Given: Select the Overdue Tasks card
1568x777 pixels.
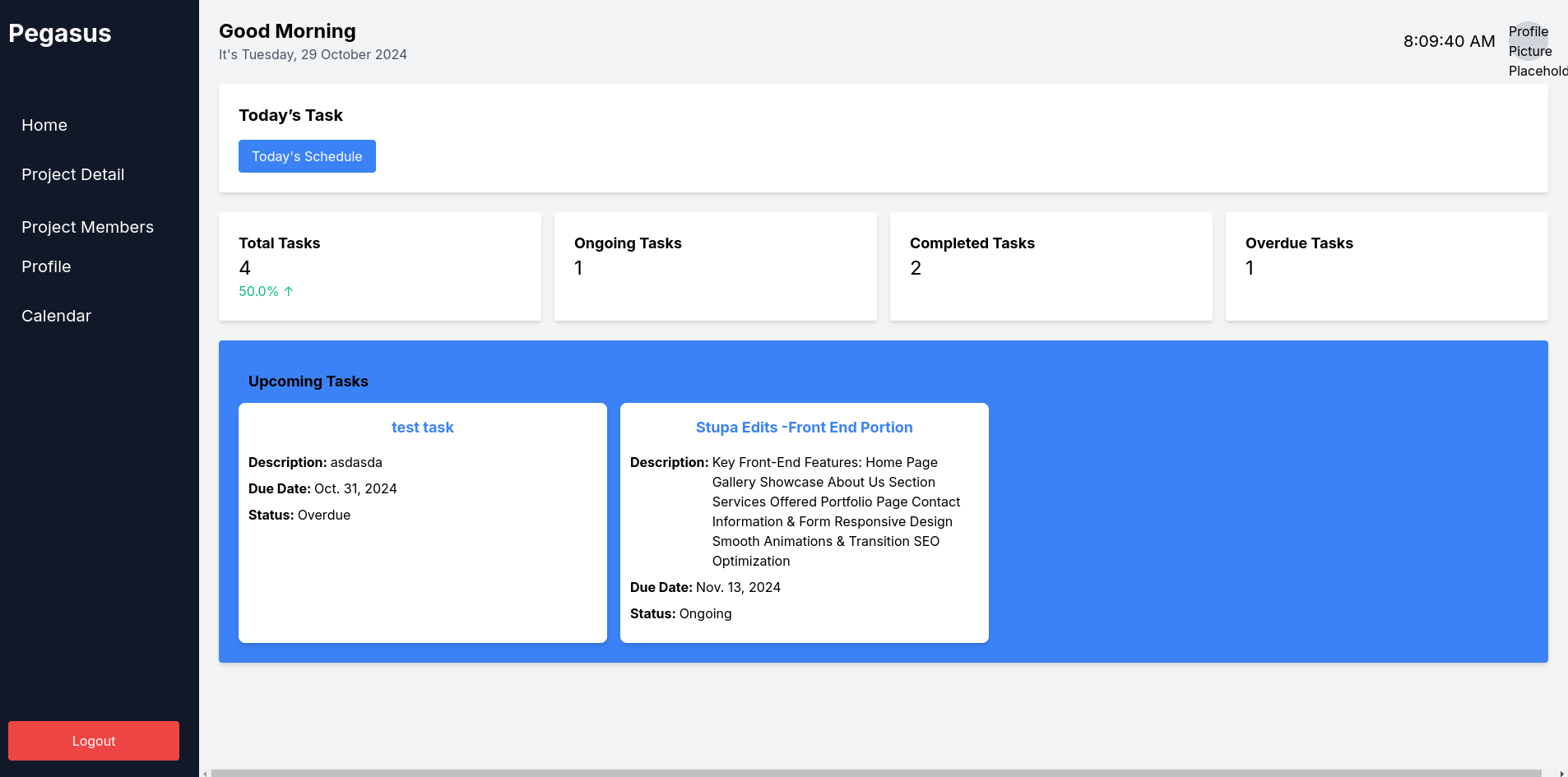Looking at the screenshot, I should point(1387,266).
